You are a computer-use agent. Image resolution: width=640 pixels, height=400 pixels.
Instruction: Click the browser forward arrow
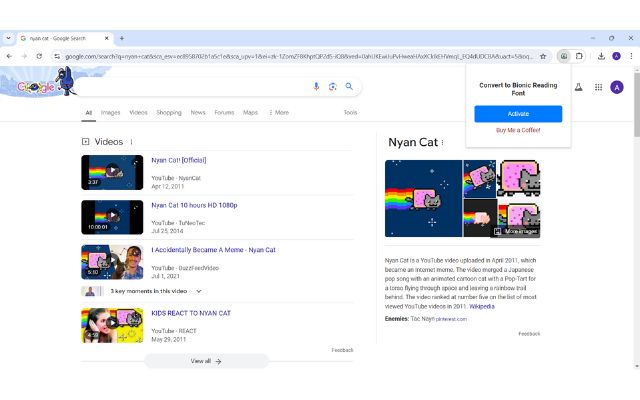point(24,56)
